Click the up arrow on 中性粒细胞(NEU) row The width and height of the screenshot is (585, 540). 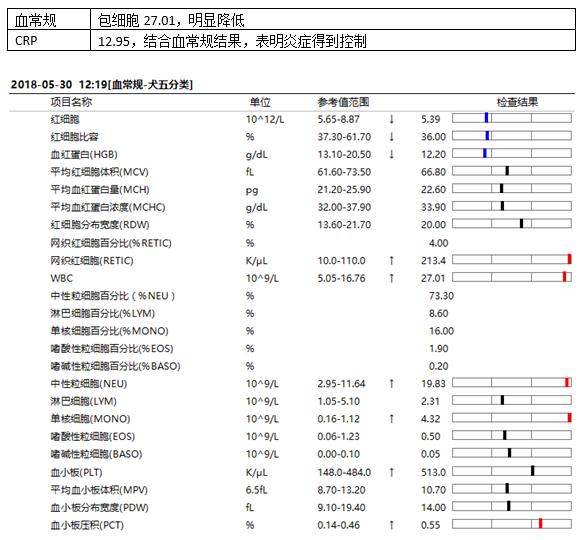(x=391, y=384)
